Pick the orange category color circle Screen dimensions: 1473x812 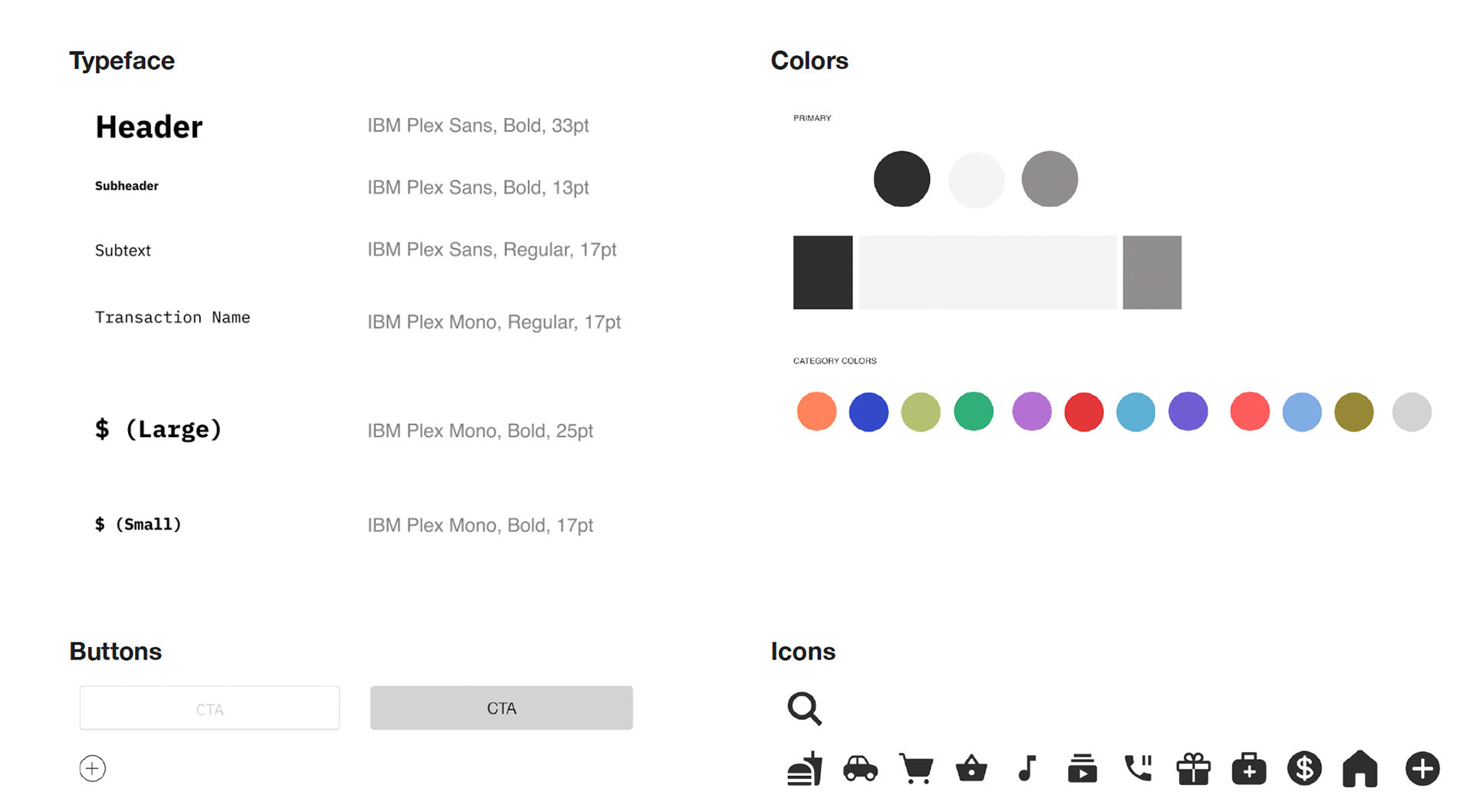[x=816, y=412]
